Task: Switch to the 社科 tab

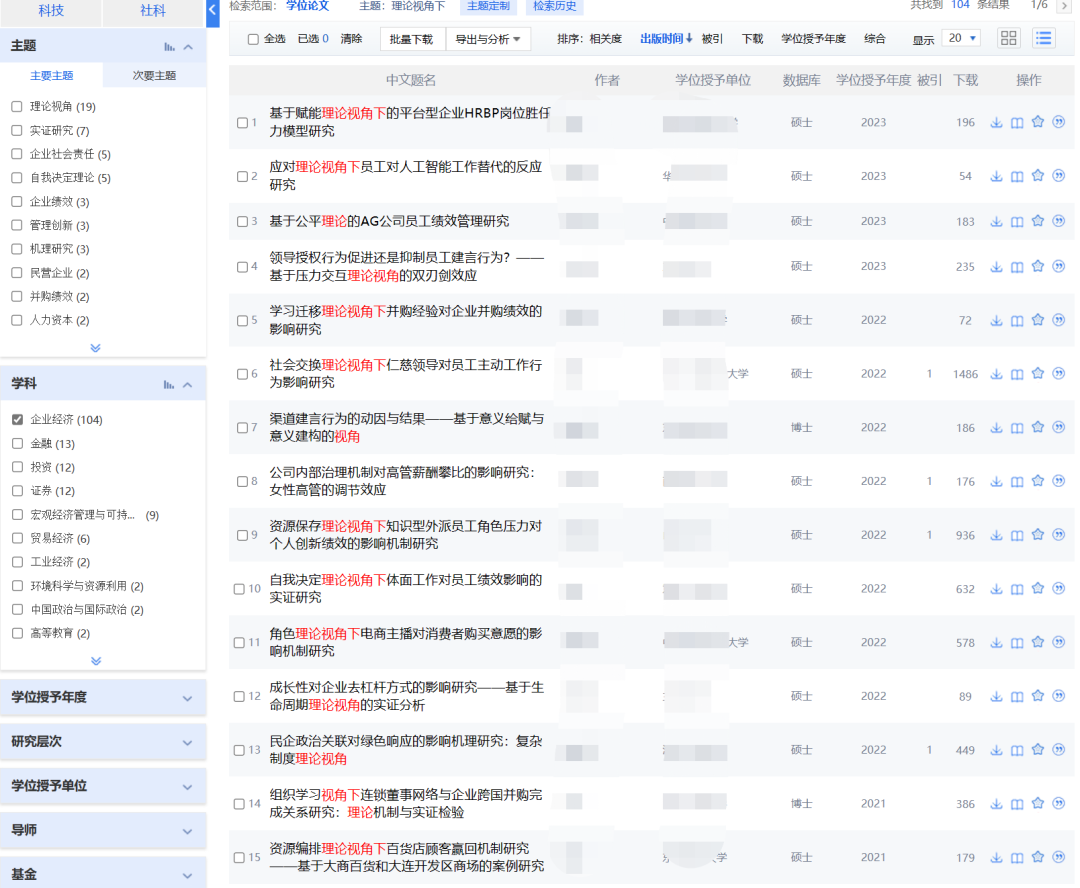Action: point(153,10)
